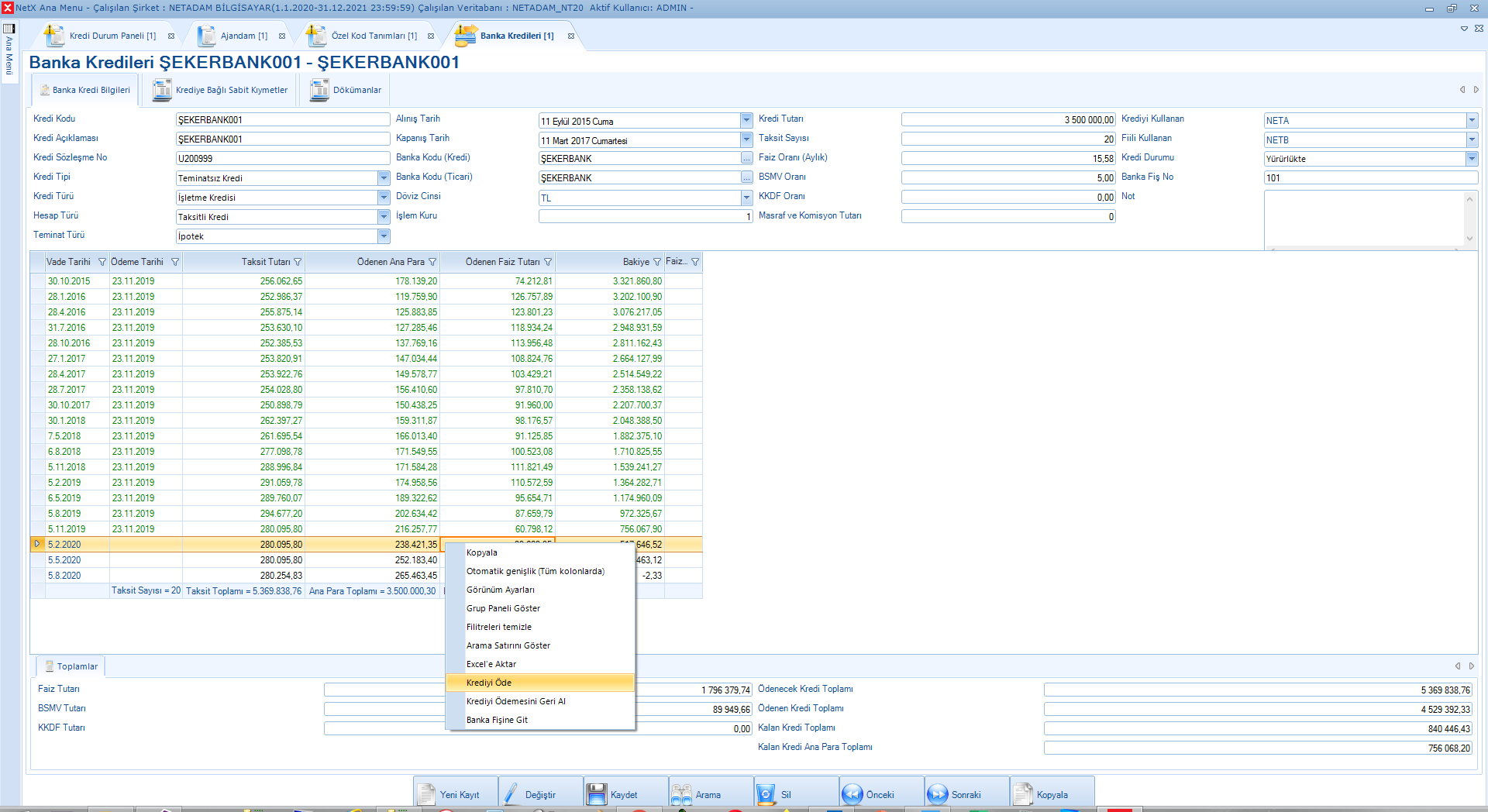This screenshot has height=812, width=1488.
Task: Open the Özel Kod Tanımları tab
Action: (374, 36)
